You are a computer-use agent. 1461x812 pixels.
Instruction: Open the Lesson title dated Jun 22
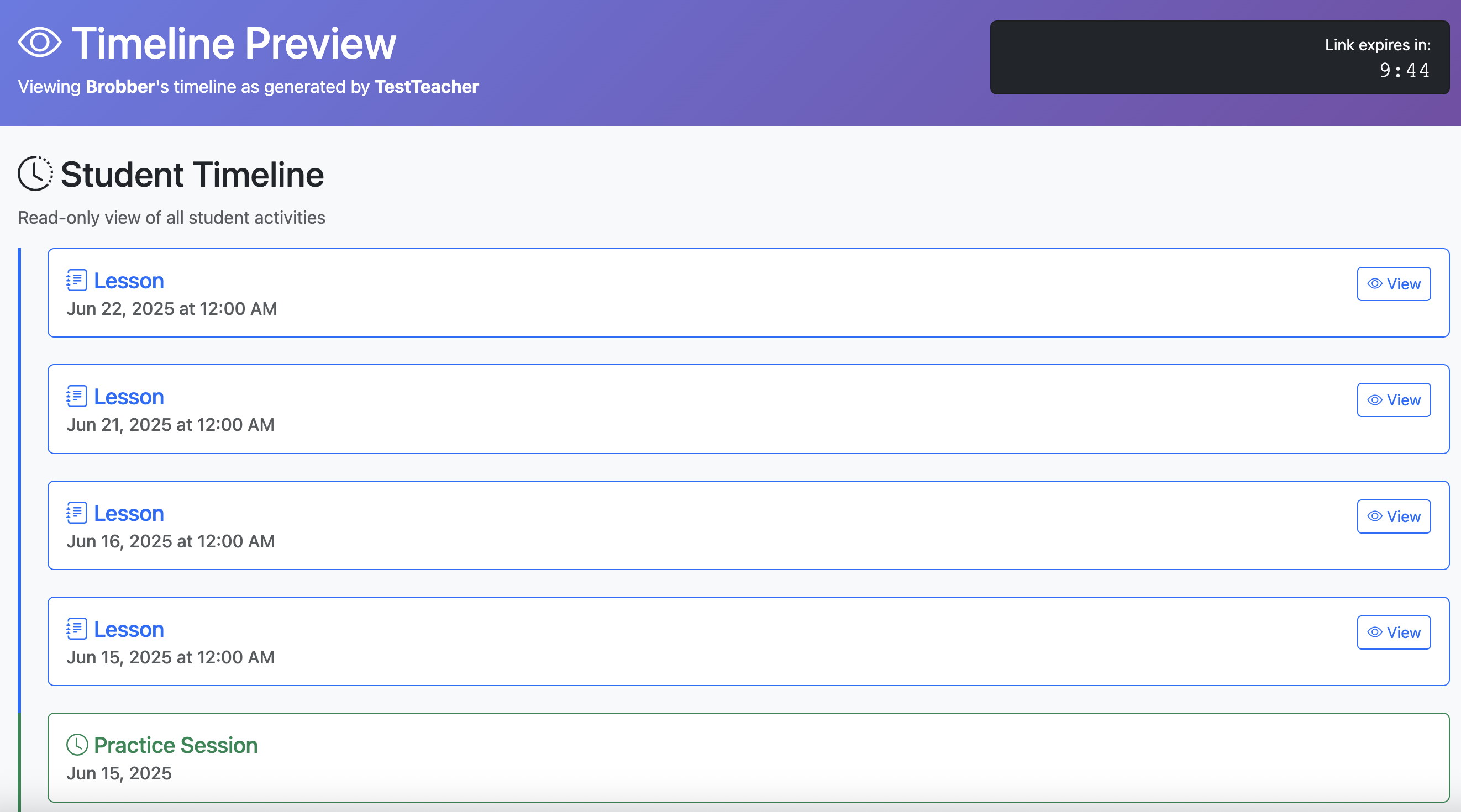pos(129,281)
